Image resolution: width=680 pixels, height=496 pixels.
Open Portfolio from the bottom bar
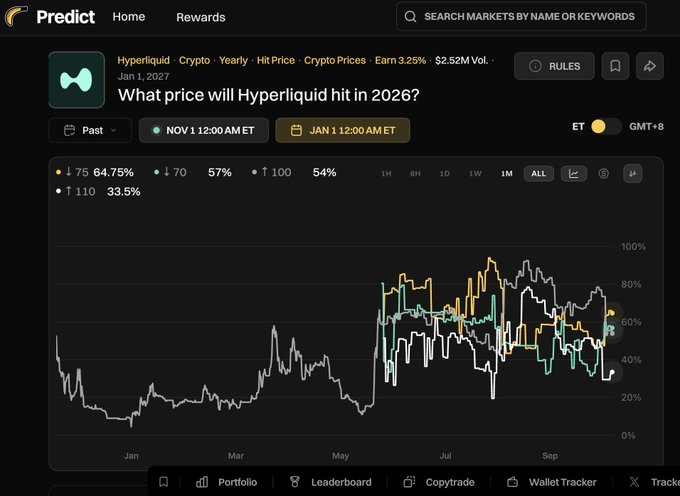[x=226, y=482]
